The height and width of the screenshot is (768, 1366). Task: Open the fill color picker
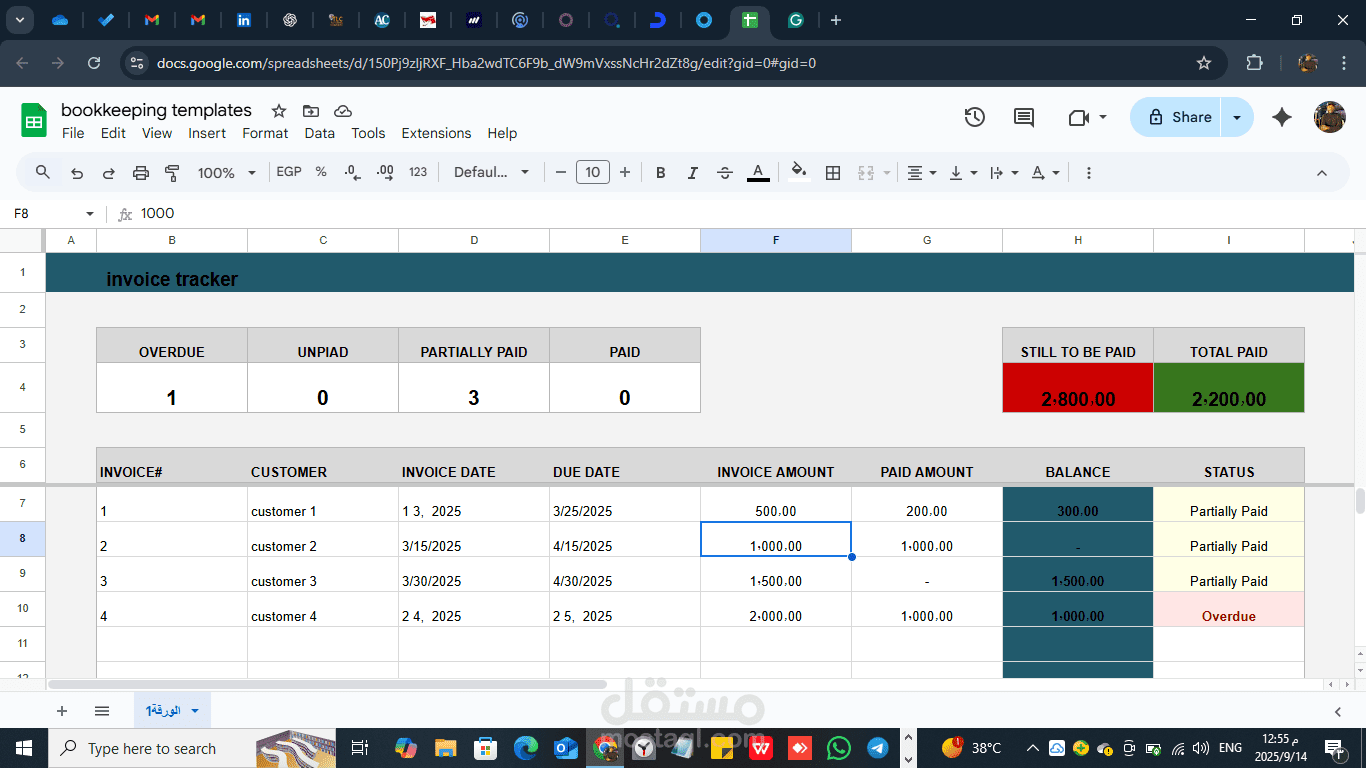[799, 172]
